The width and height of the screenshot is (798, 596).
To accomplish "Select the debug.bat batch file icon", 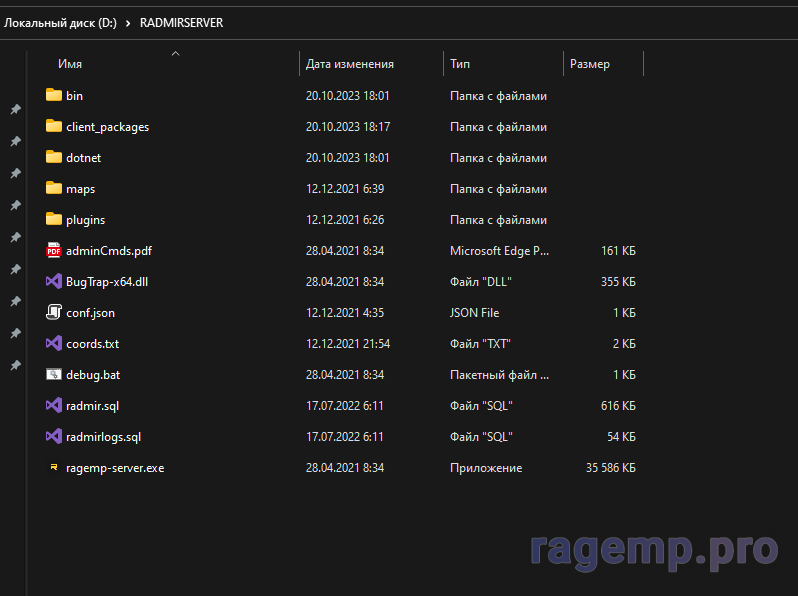I will 53,375.
